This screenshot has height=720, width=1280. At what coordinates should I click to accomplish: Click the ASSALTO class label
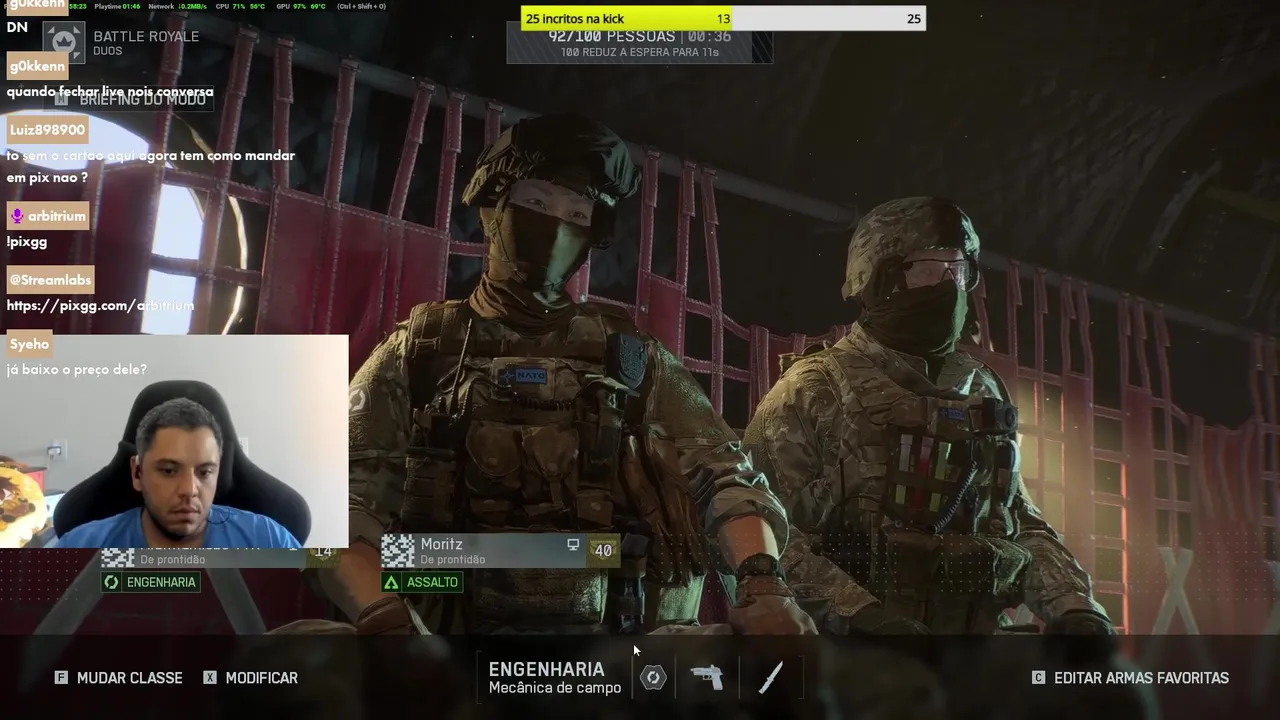(x=432, y=582)
